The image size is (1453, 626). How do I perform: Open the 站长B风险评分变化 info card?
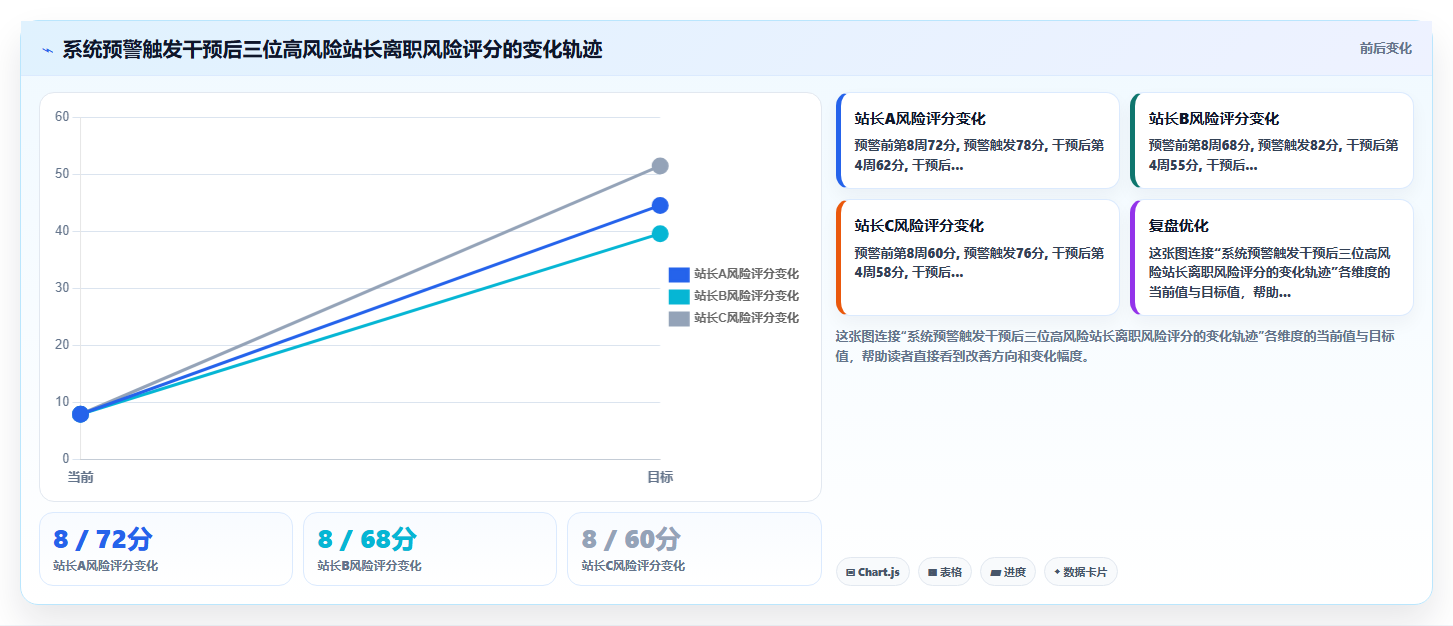[1272, 141]
